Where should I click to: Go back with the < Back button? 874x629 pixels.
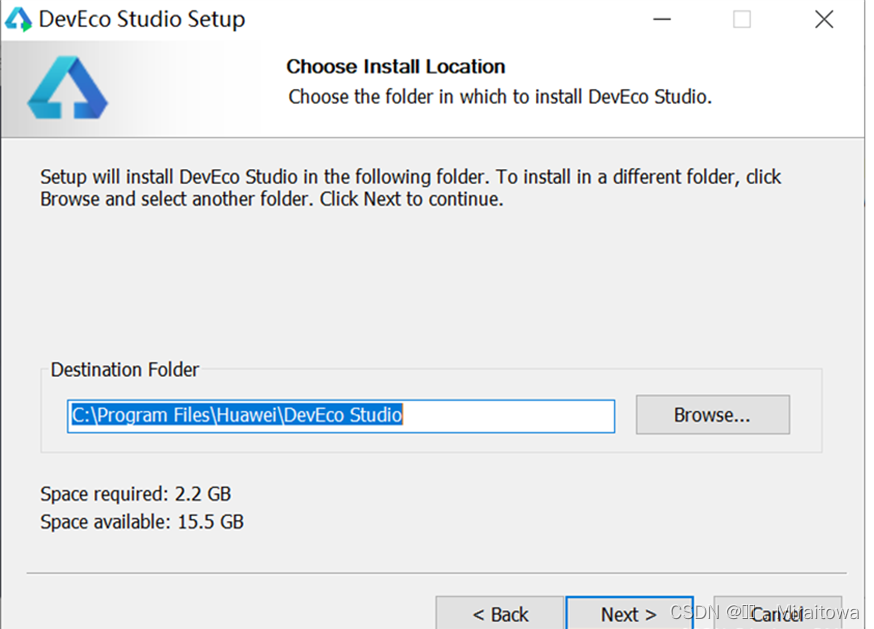coord(499,613)
